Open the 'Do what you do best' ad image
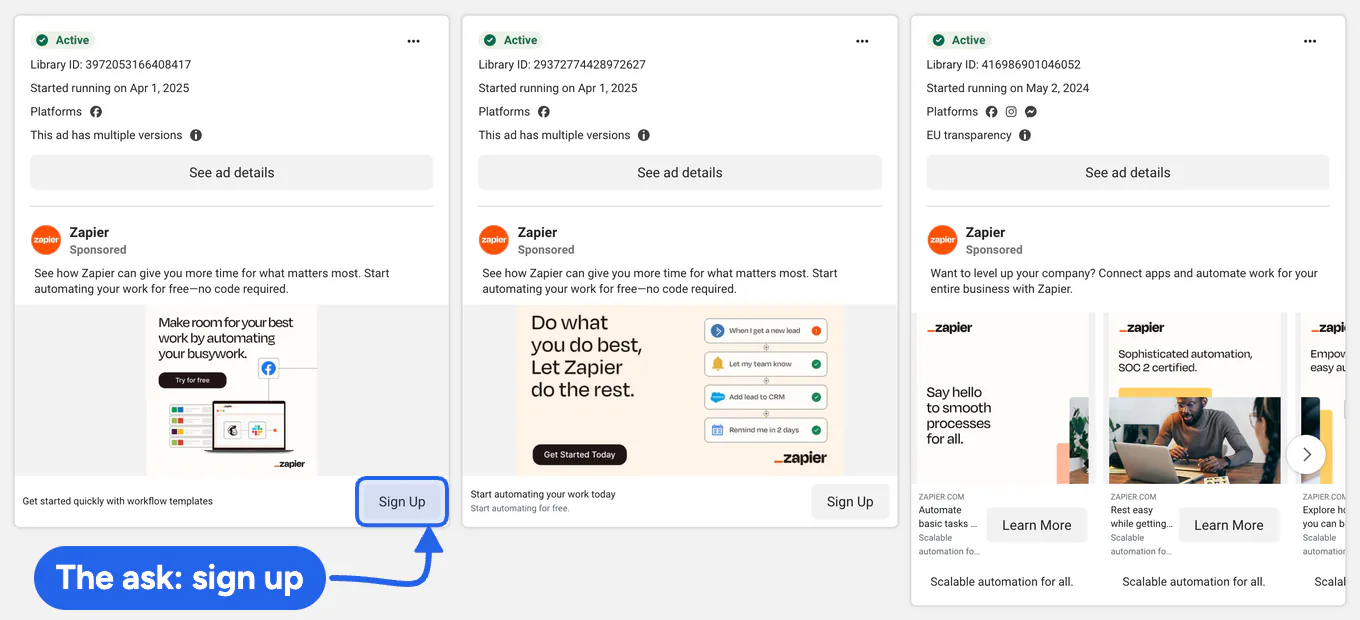Viewport: 1360px width, 620px height. click(680, 390)
